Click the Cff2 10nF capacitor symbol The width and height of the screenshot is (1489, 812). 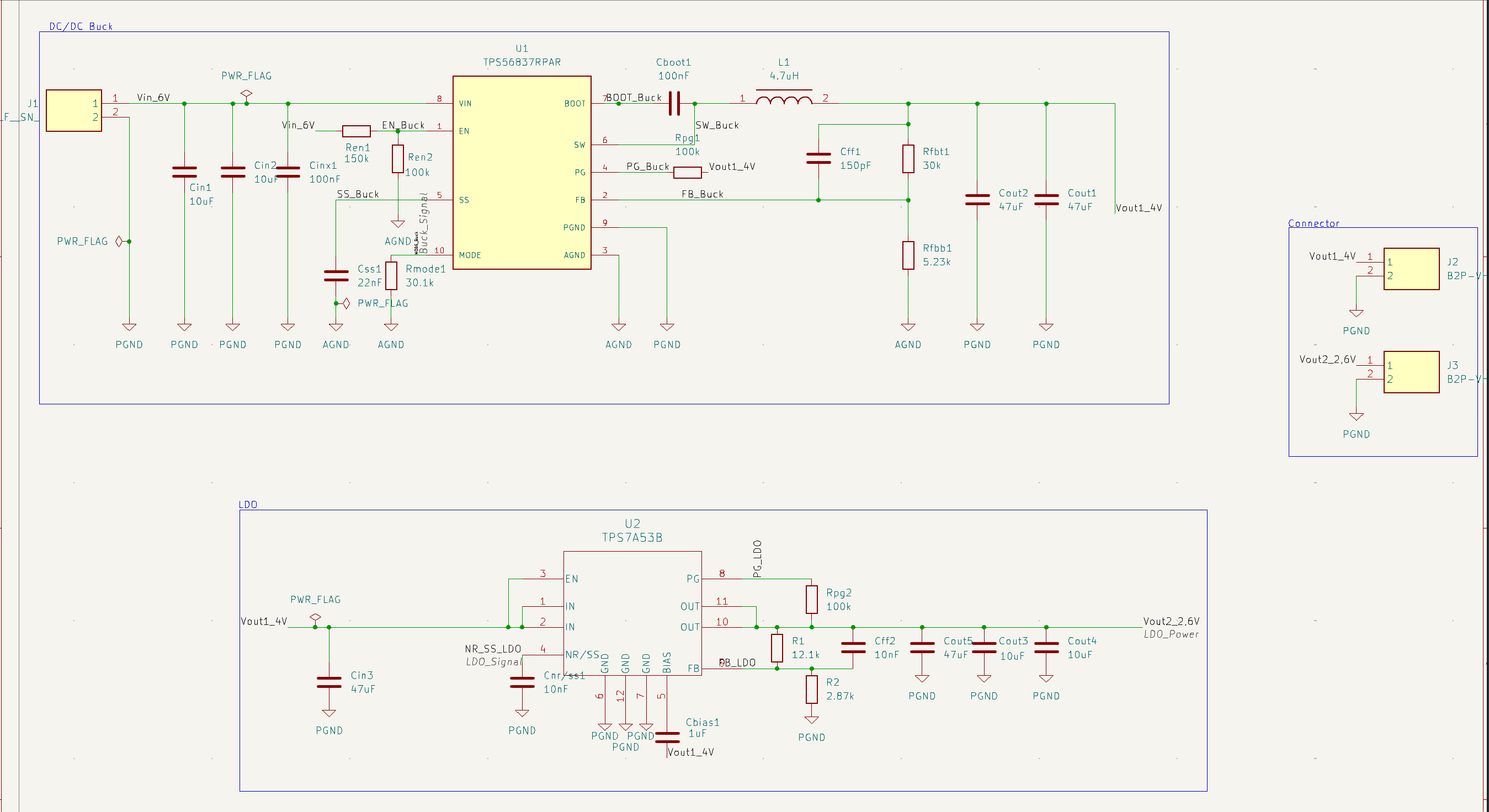[853, 647]
